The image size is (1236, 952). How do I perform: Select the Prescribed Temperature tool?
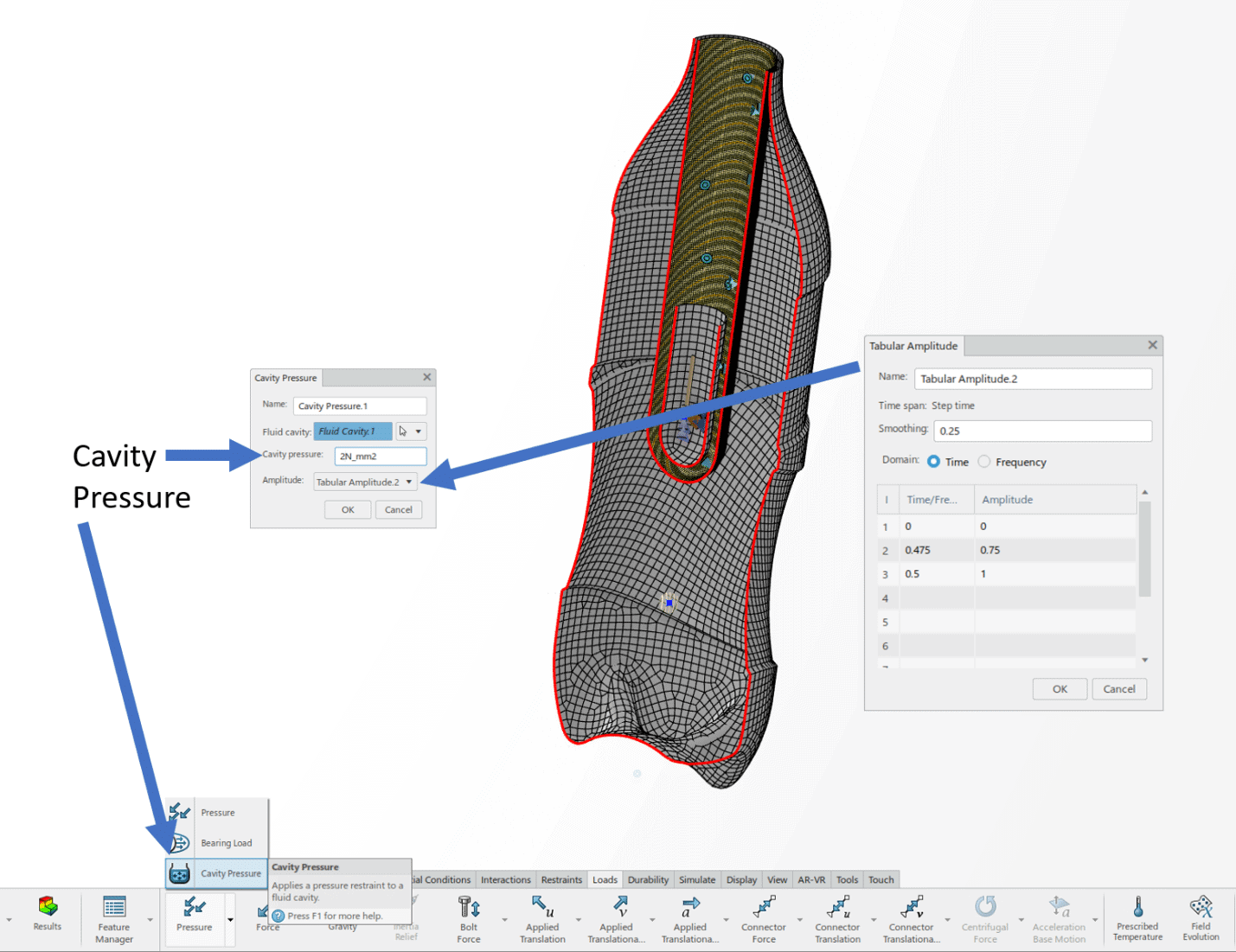click(1137, 918)
